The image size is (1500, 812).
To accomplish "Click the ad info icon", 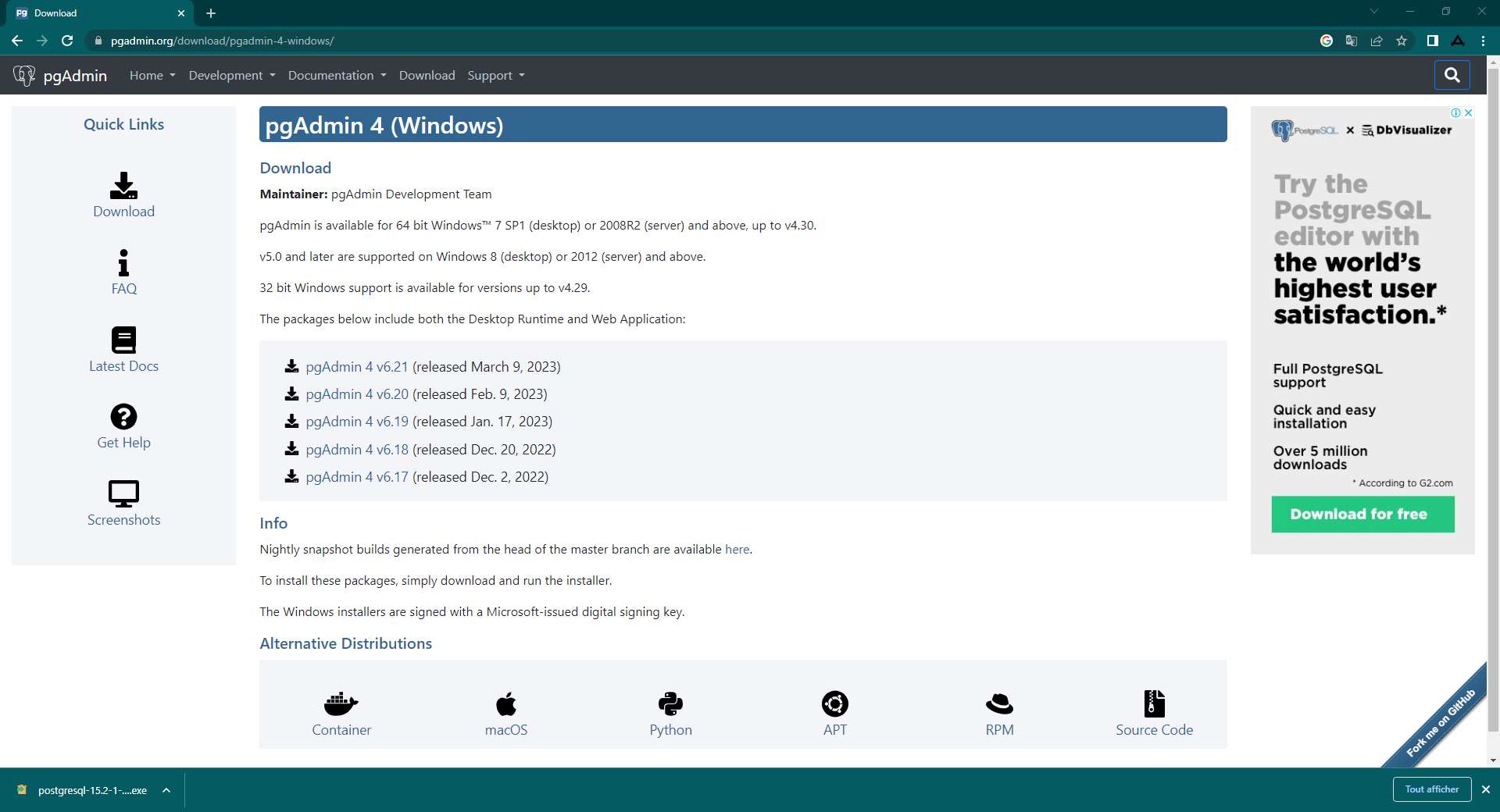I will click(1456, 112).
